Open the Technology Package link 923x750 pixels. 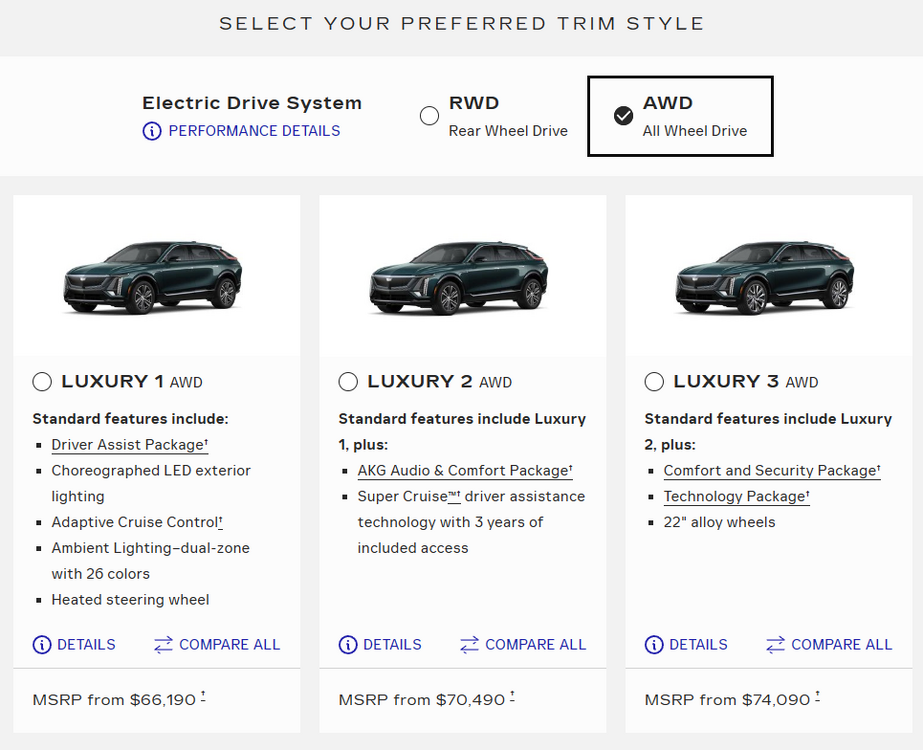(x=734, y=497)
